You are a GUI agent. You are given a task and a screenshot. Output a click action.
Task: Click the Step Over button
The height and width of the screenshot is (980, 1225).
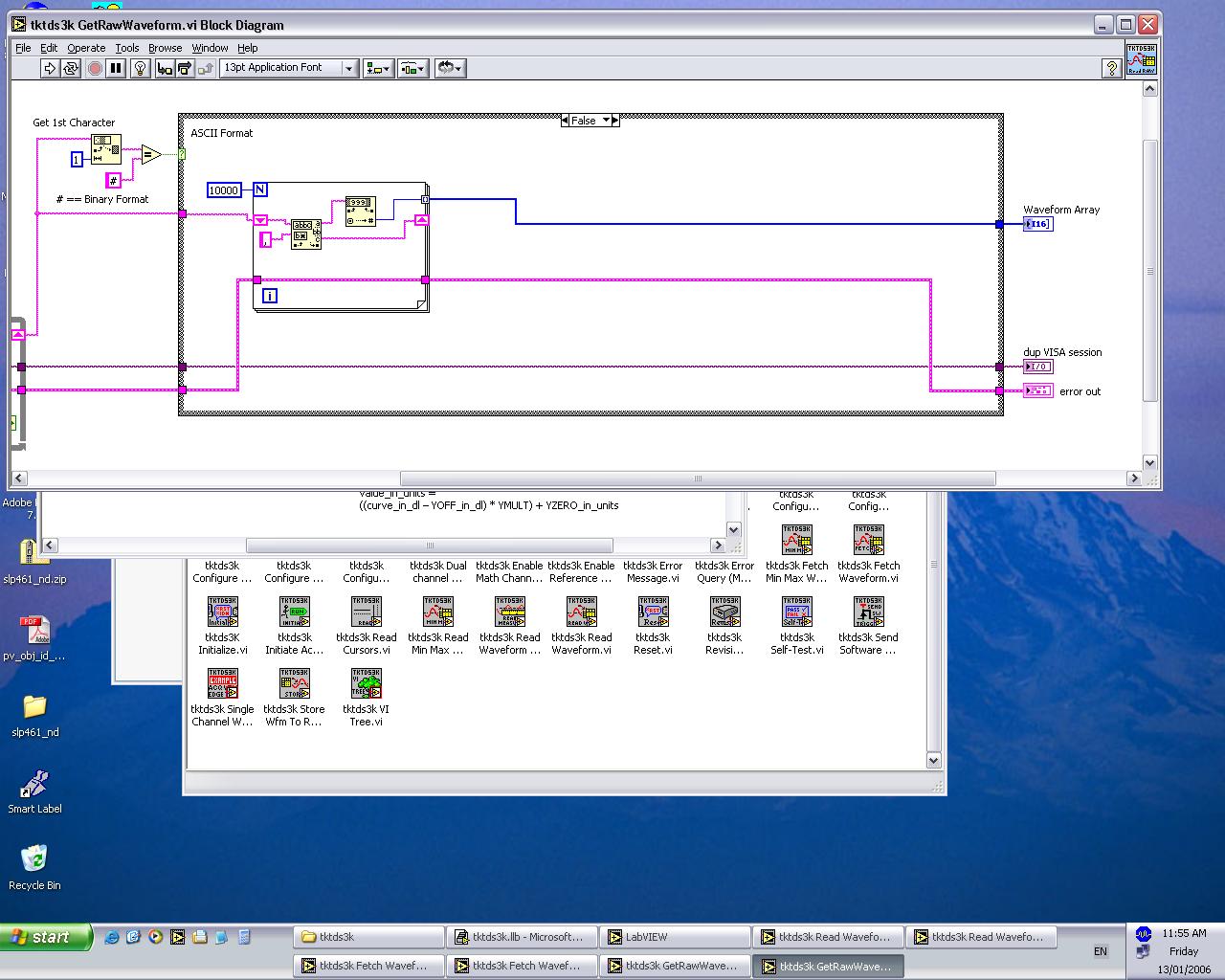click(185, 68)
